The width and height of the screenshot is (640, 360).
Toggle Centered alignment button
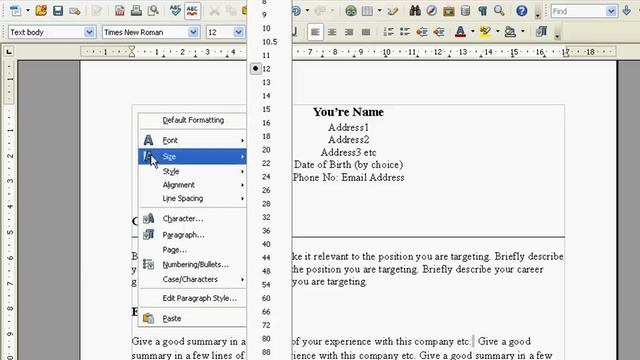pos(332,32)
